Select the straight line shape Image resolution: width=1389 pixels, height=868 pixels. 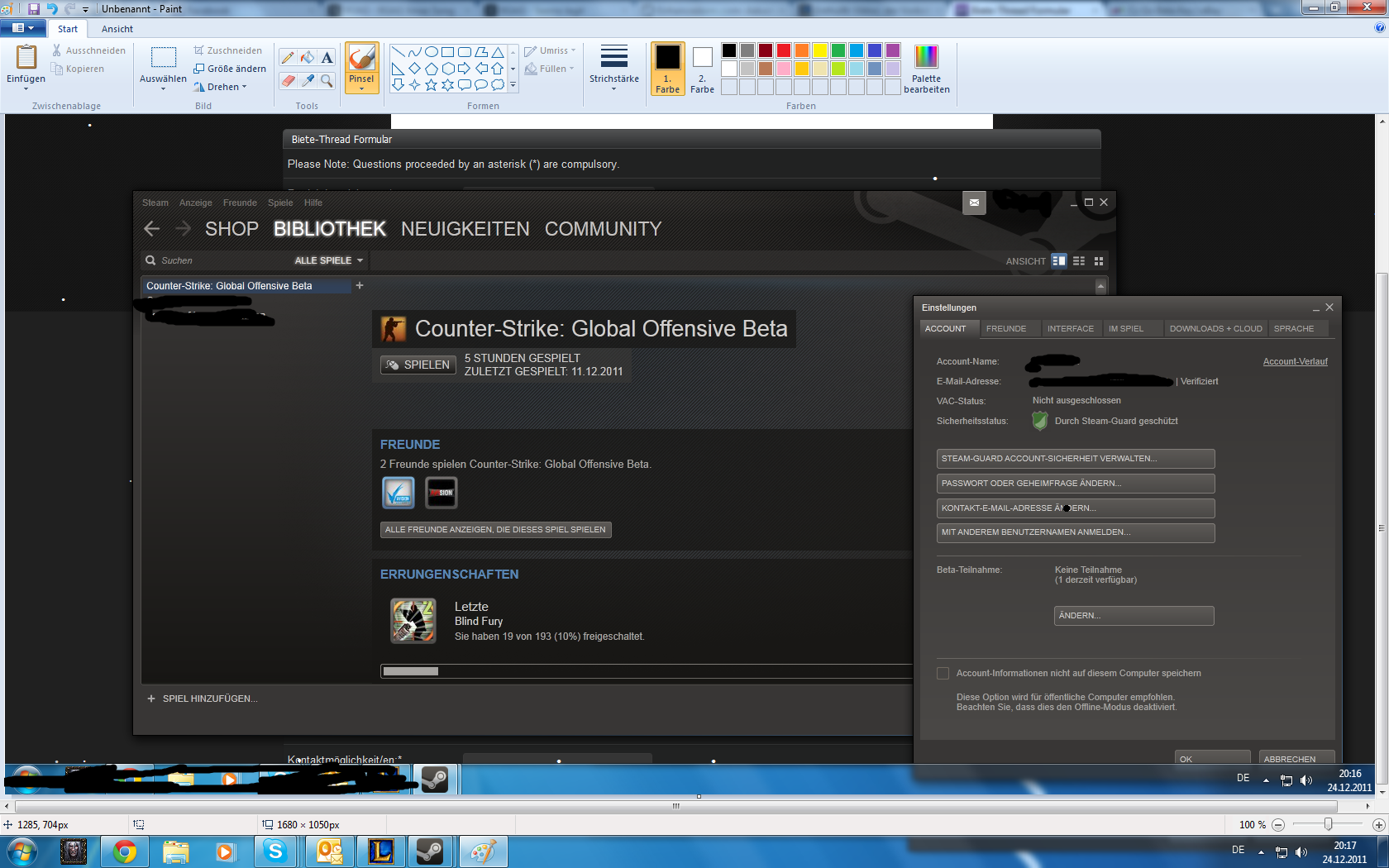point(398,52)
